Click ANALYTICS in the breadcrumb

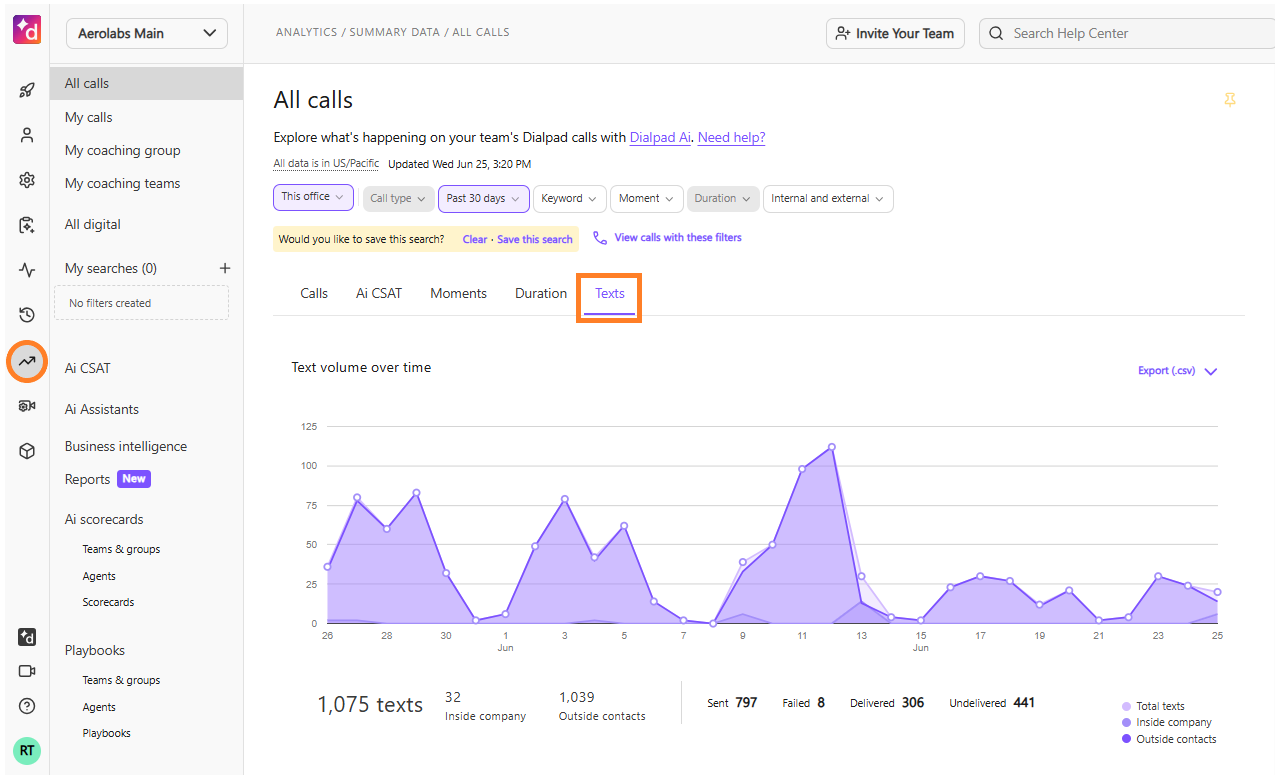click(x=306, y=32)
